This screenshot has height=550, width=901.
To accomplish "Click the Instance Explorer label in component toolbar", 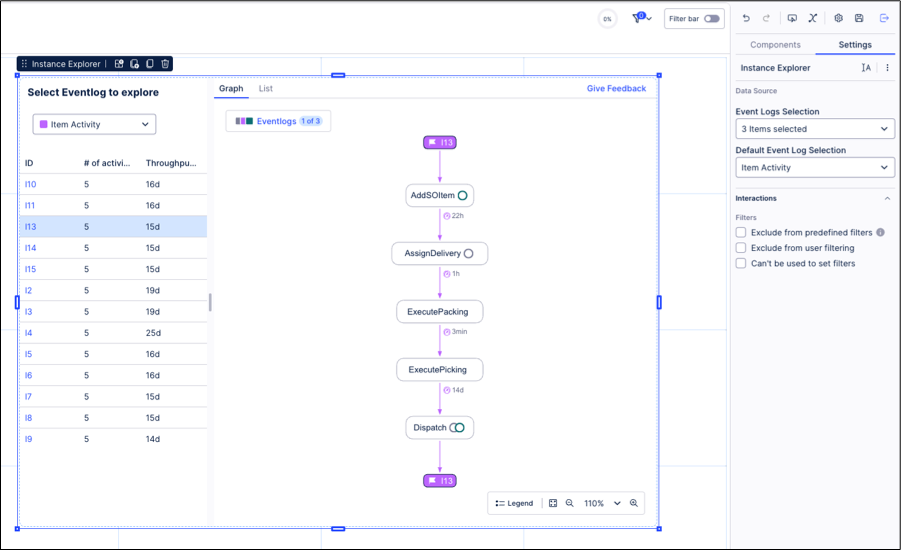I will 66,64.
